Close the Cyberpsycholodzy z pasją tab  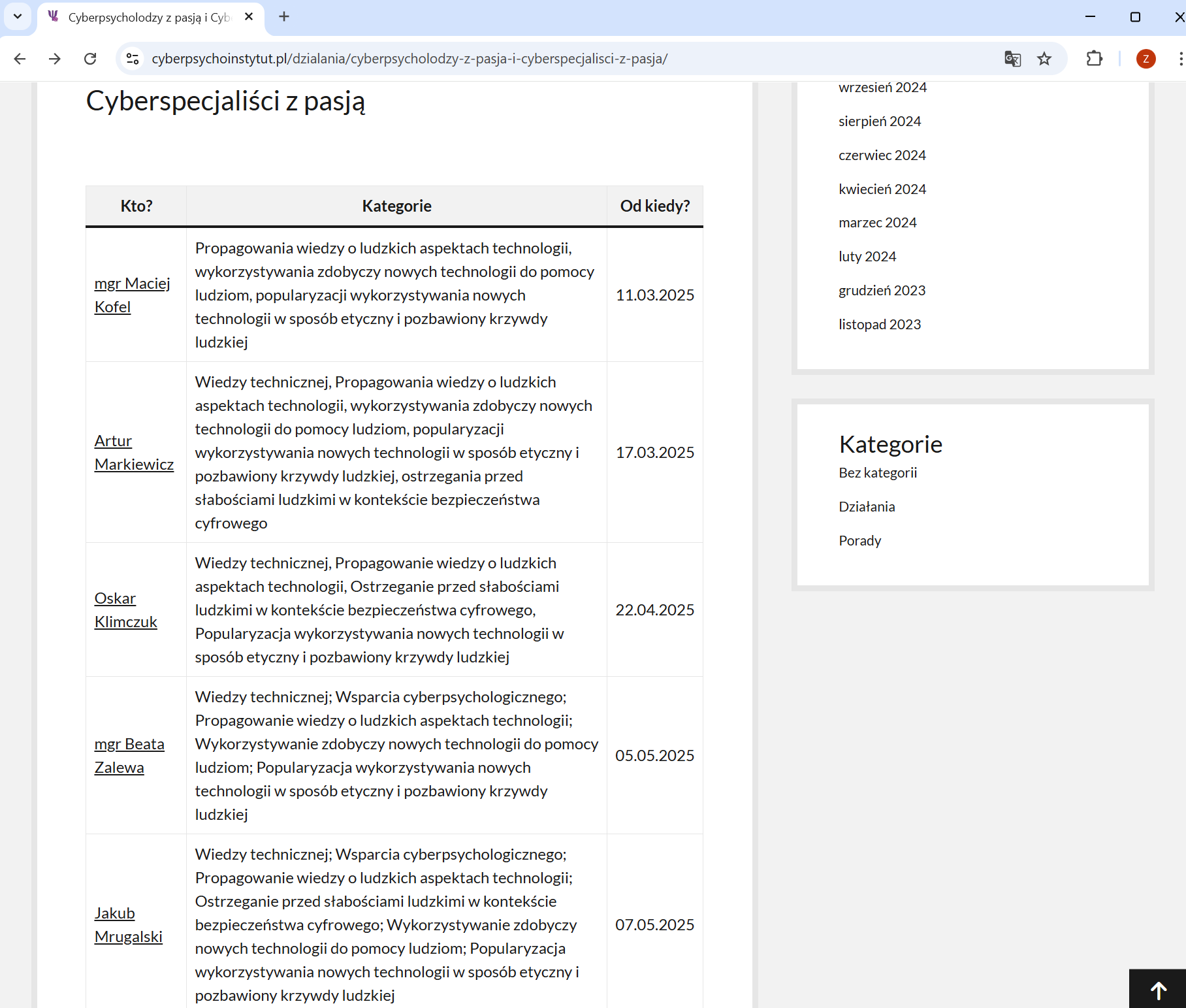(x=249, y=17)
